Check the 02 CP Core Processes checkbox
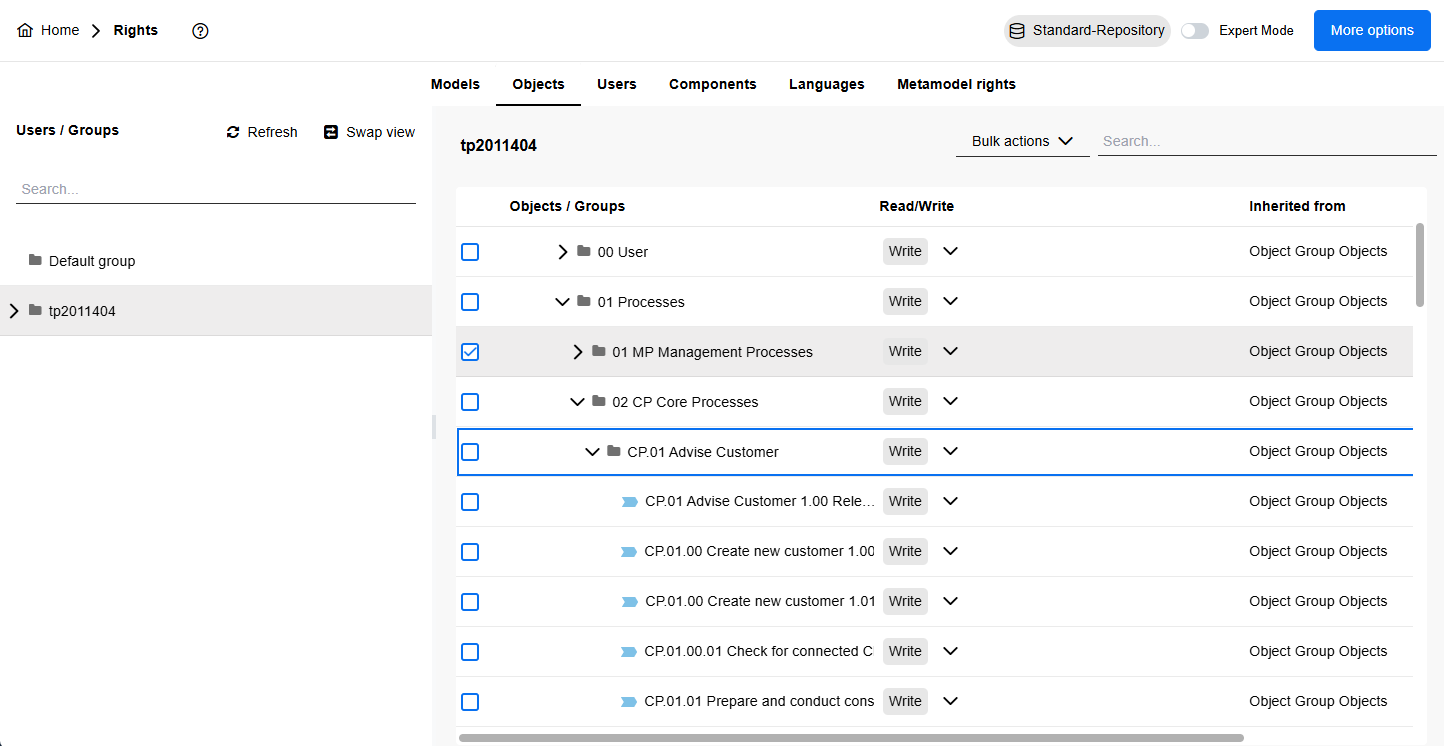Image resolution: width=1444 pixels, height=746 pixels. click(470, 402)
